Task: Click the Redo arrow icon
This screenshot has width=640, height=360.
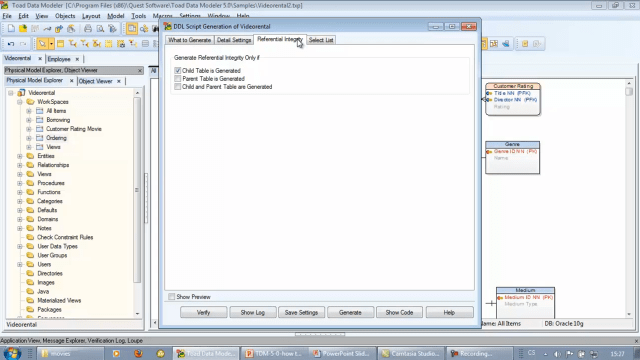Action: pos(23,44)
